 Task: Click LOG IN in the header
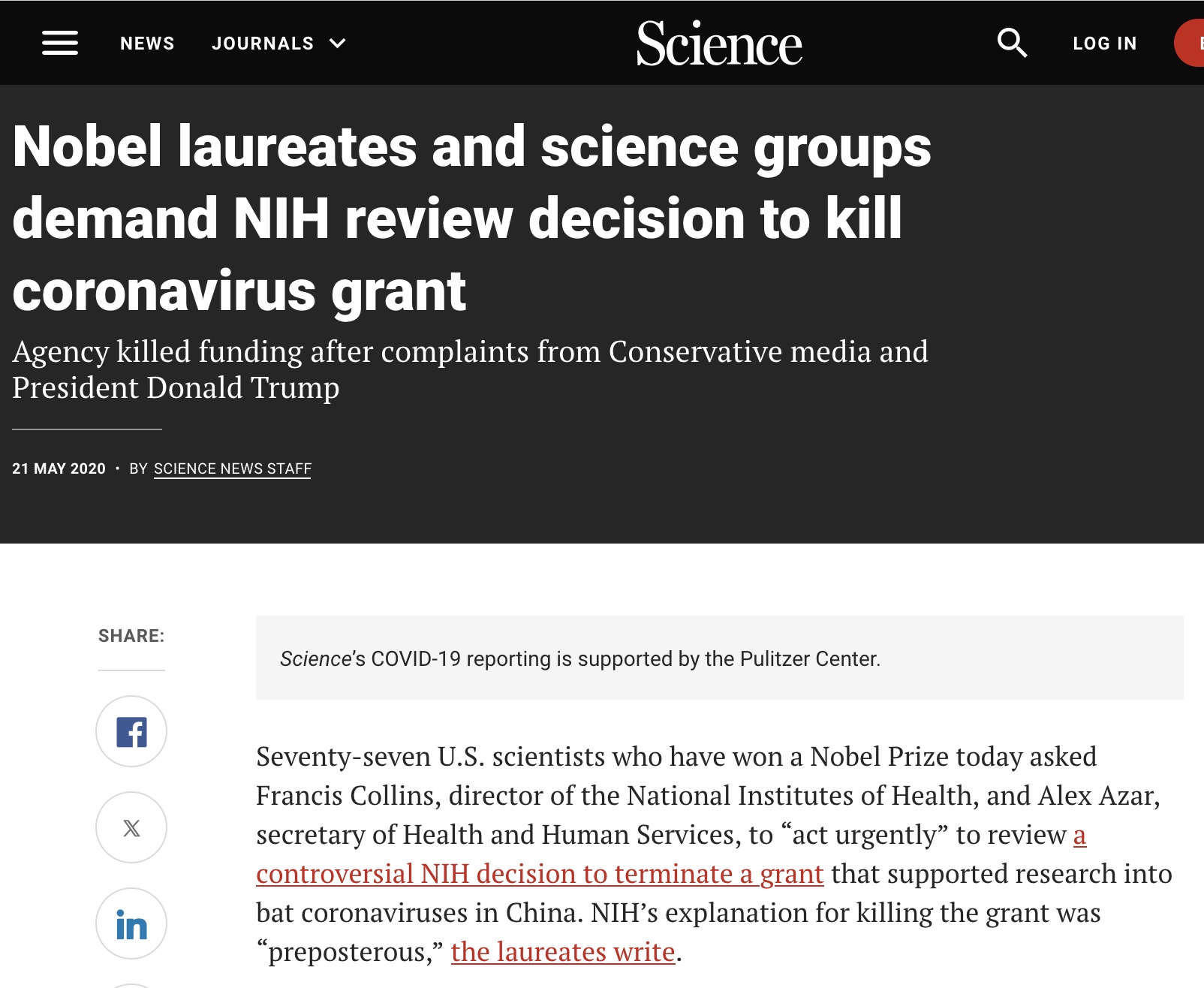coord(1105,44)
